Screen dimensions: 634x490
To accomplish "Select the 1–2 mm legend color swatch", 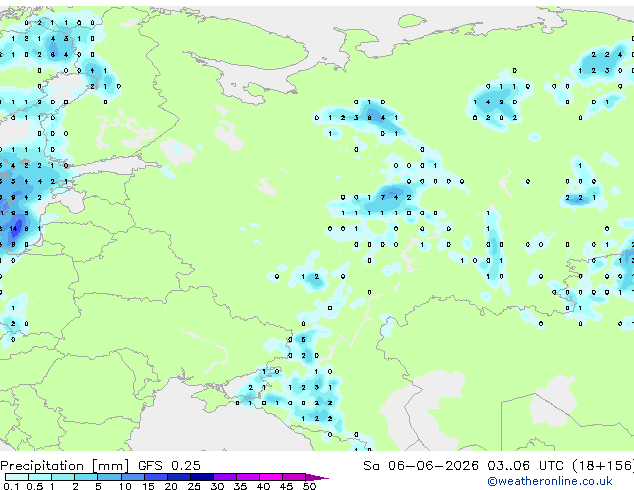I will coord(63,477).
